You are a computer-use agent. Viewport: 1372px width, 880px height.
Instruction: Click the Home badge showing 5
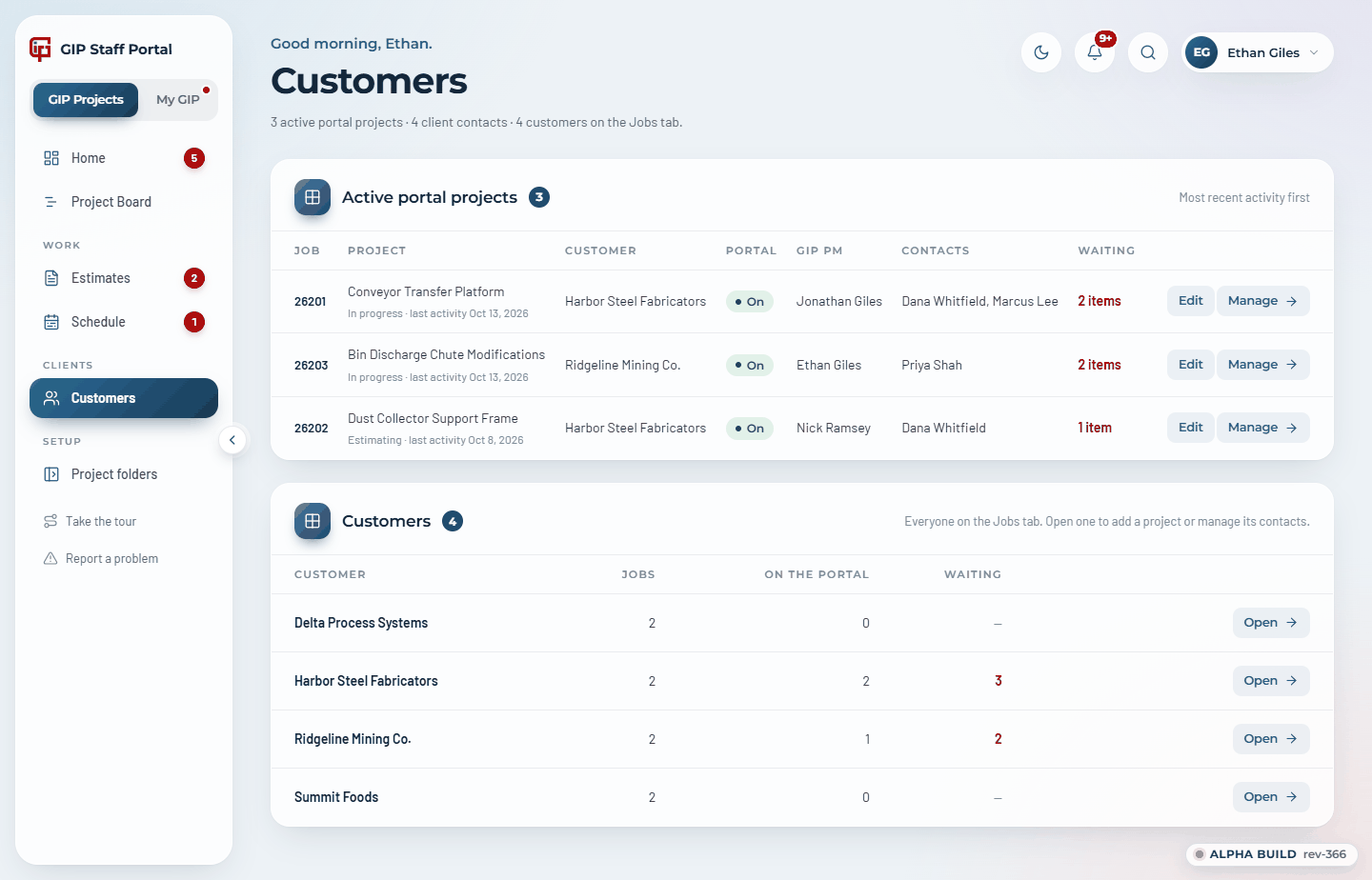click(x=194, y=158)
